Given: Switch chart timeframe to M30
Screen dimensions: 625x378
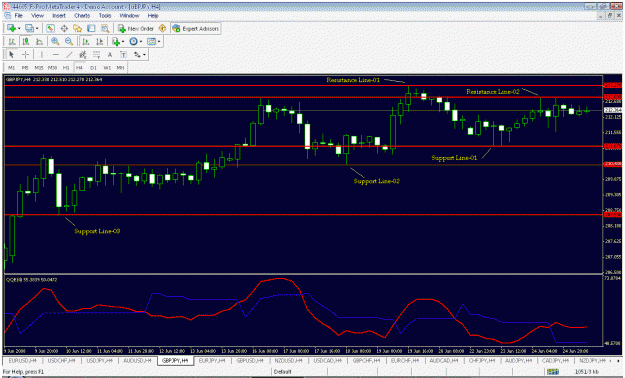Looking at the screenshot, I should tap(52, 68).
